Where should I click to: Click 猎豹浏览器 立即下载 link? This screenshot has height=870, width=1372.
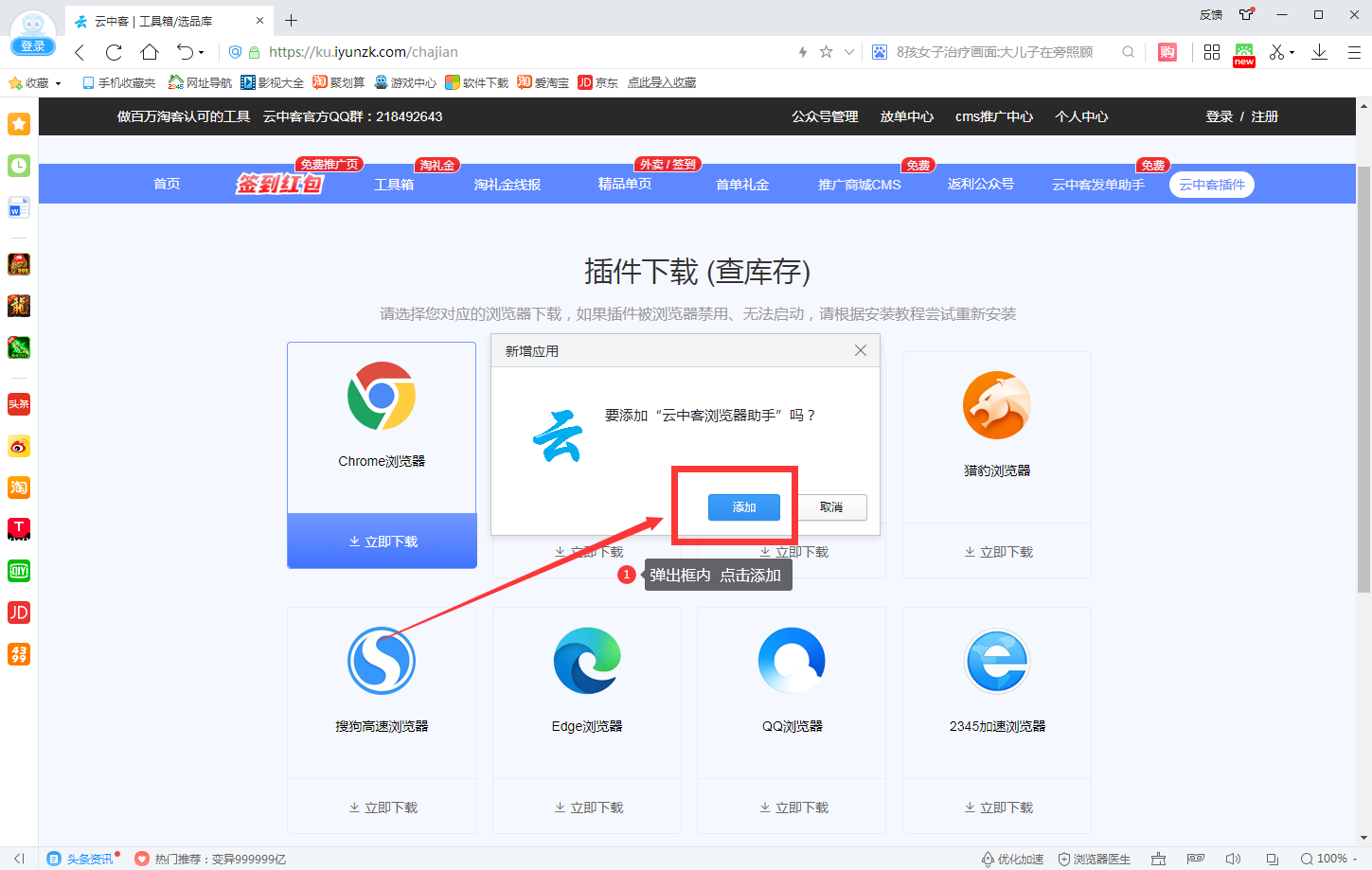[998, 552]
